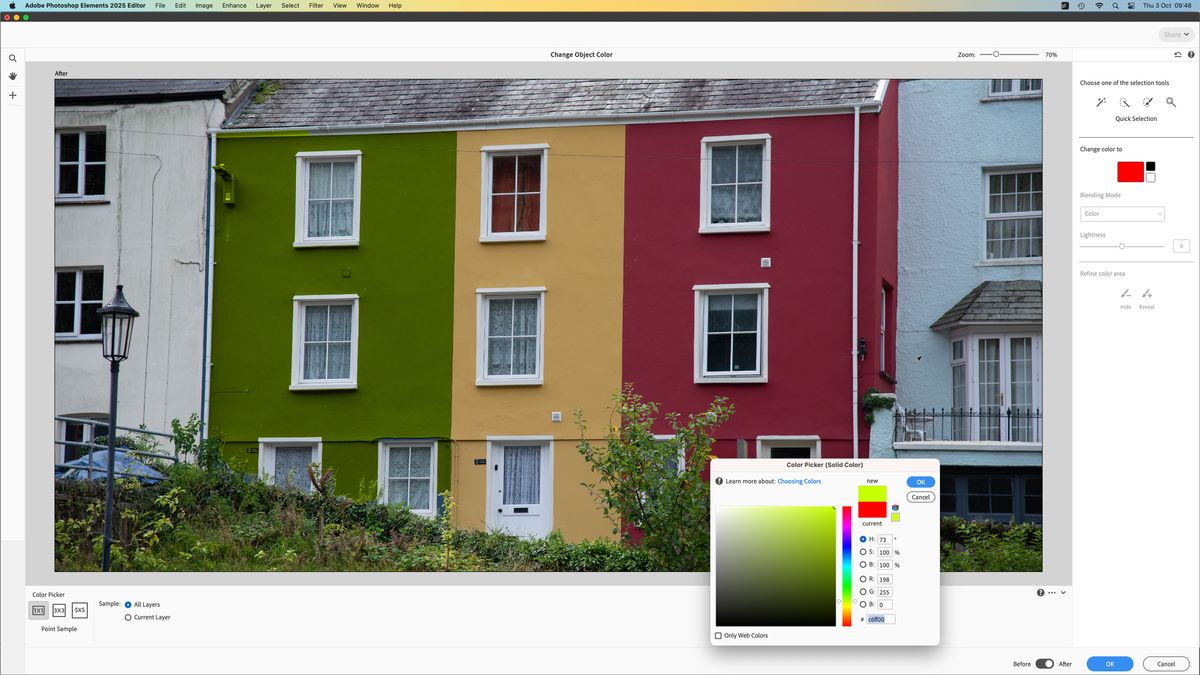Open the help icon near the panel bottom

pos(1040,592)
